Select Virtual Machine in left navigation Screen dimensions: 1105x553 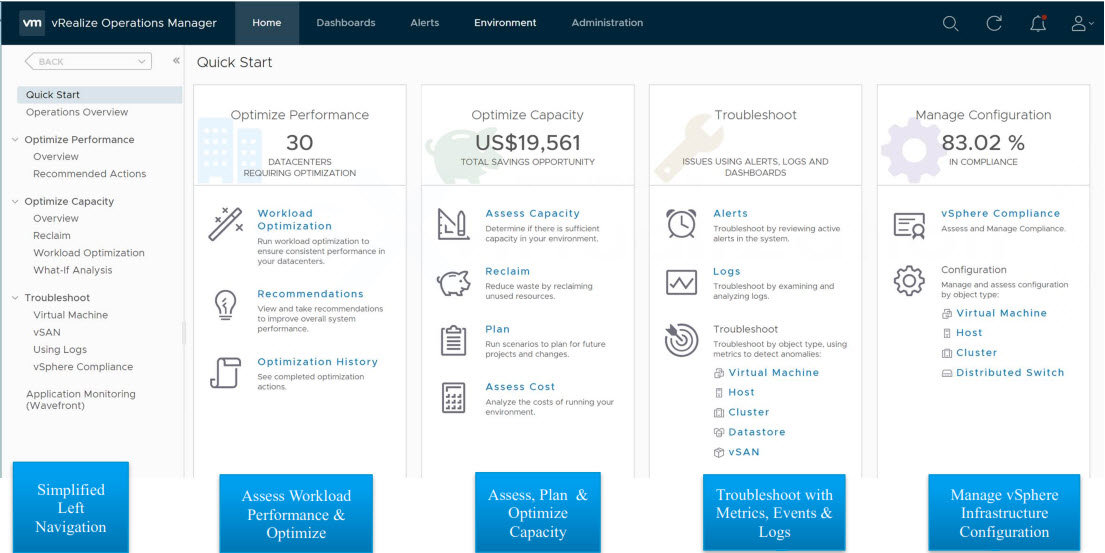pyautogui.click(x=70, y=315)
